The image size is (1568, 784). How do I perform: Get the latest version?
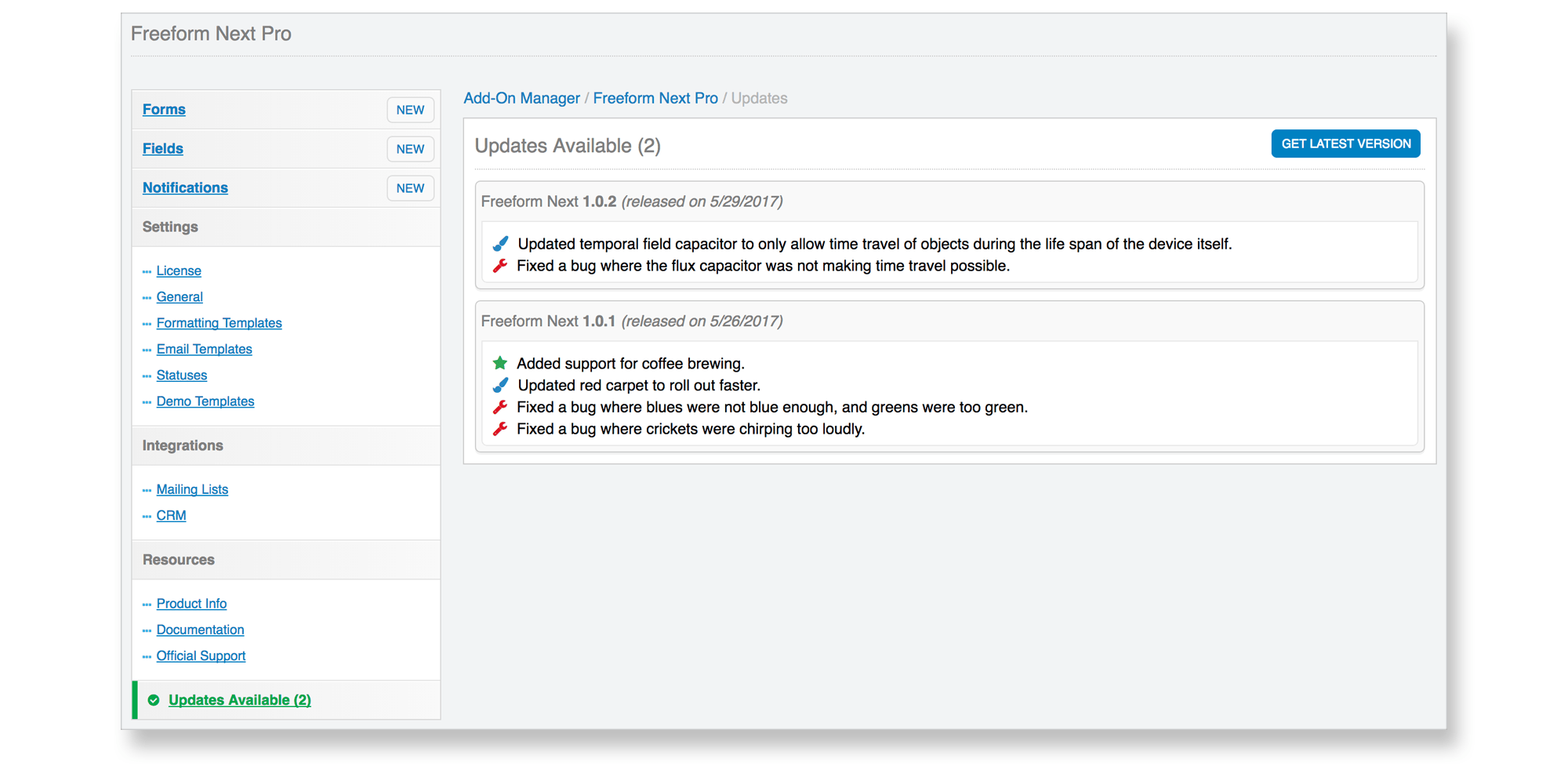(1345, 143)
